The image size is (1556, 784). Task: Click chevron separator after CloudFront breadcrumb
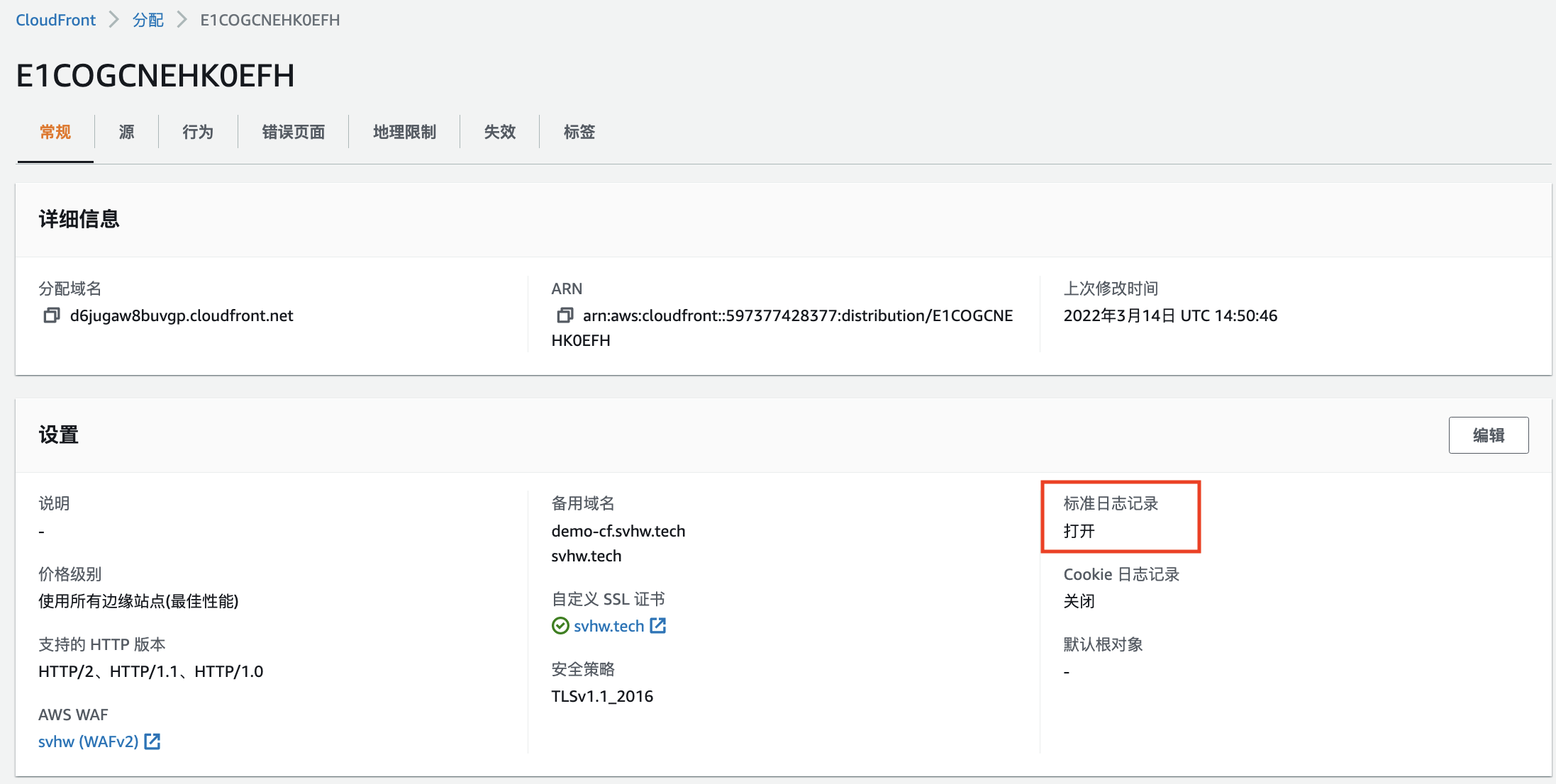[x=114, y=20]
